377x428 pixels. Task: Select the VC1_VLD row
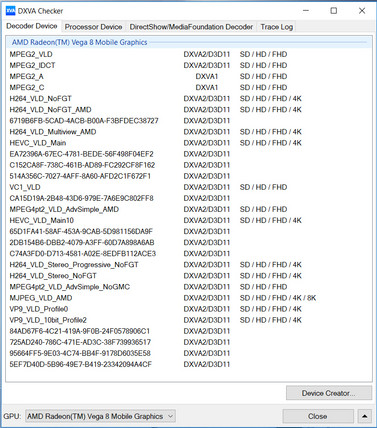coord(189,187)
